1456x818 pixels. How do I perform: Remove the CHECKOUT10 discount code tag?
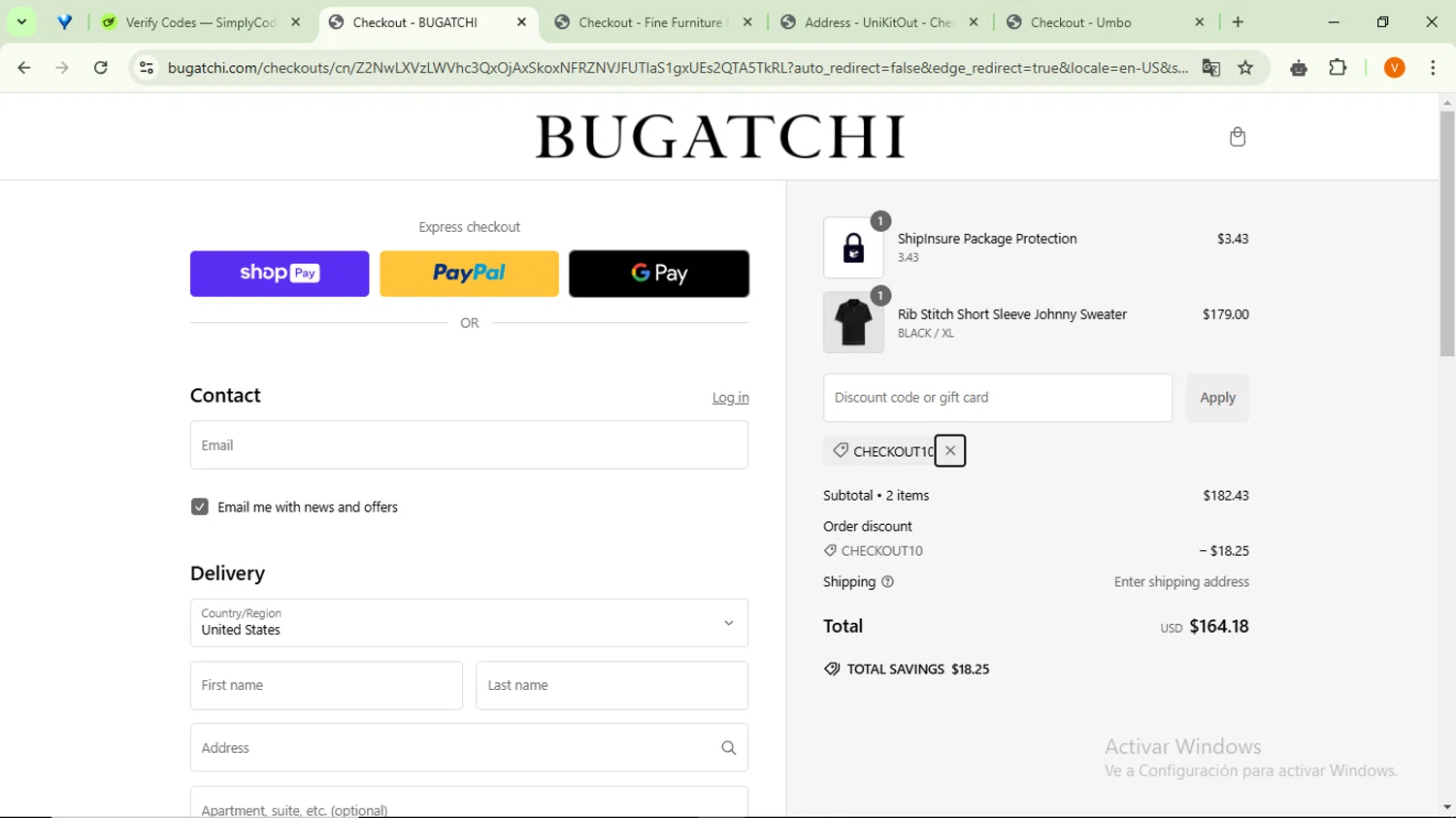[x=950, y=450]
